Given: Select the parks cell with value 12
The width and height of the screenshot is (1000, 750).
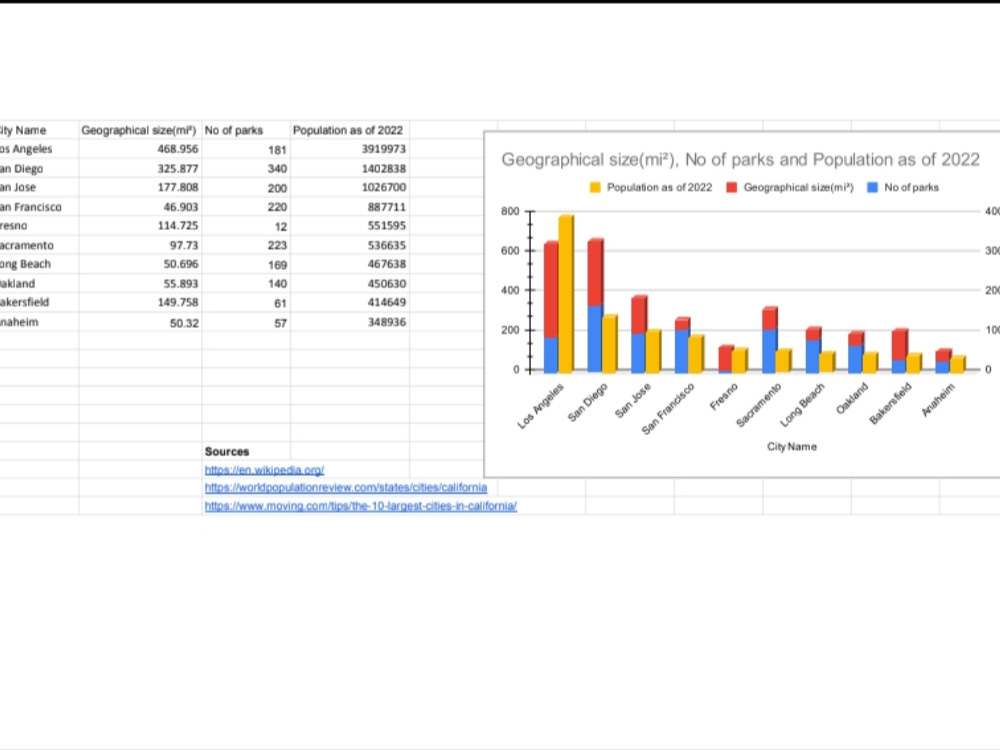Looking at the screenshot, I should [x=246, y=226].
